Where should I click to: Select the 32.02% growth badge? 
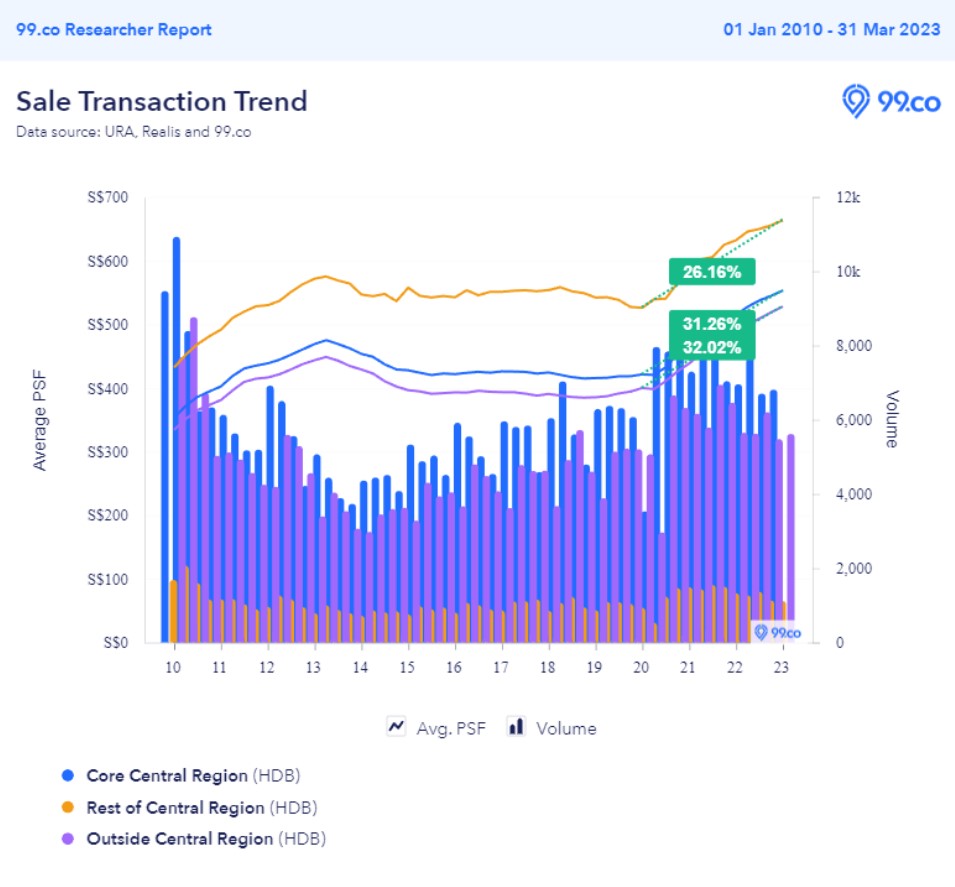coord(712,348)
